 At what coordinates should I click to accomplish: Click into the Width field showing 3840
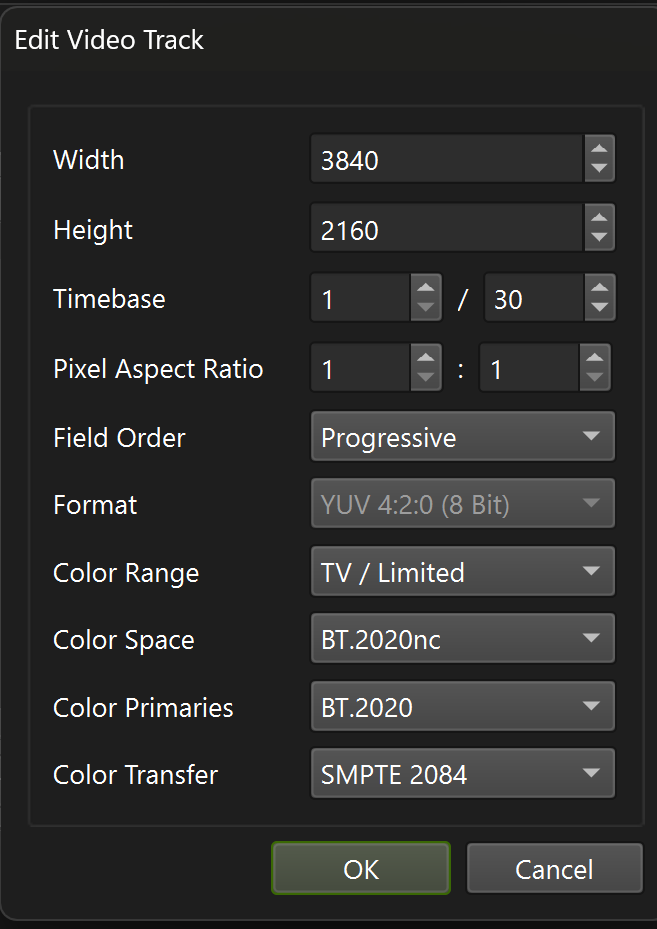(446, 160)
